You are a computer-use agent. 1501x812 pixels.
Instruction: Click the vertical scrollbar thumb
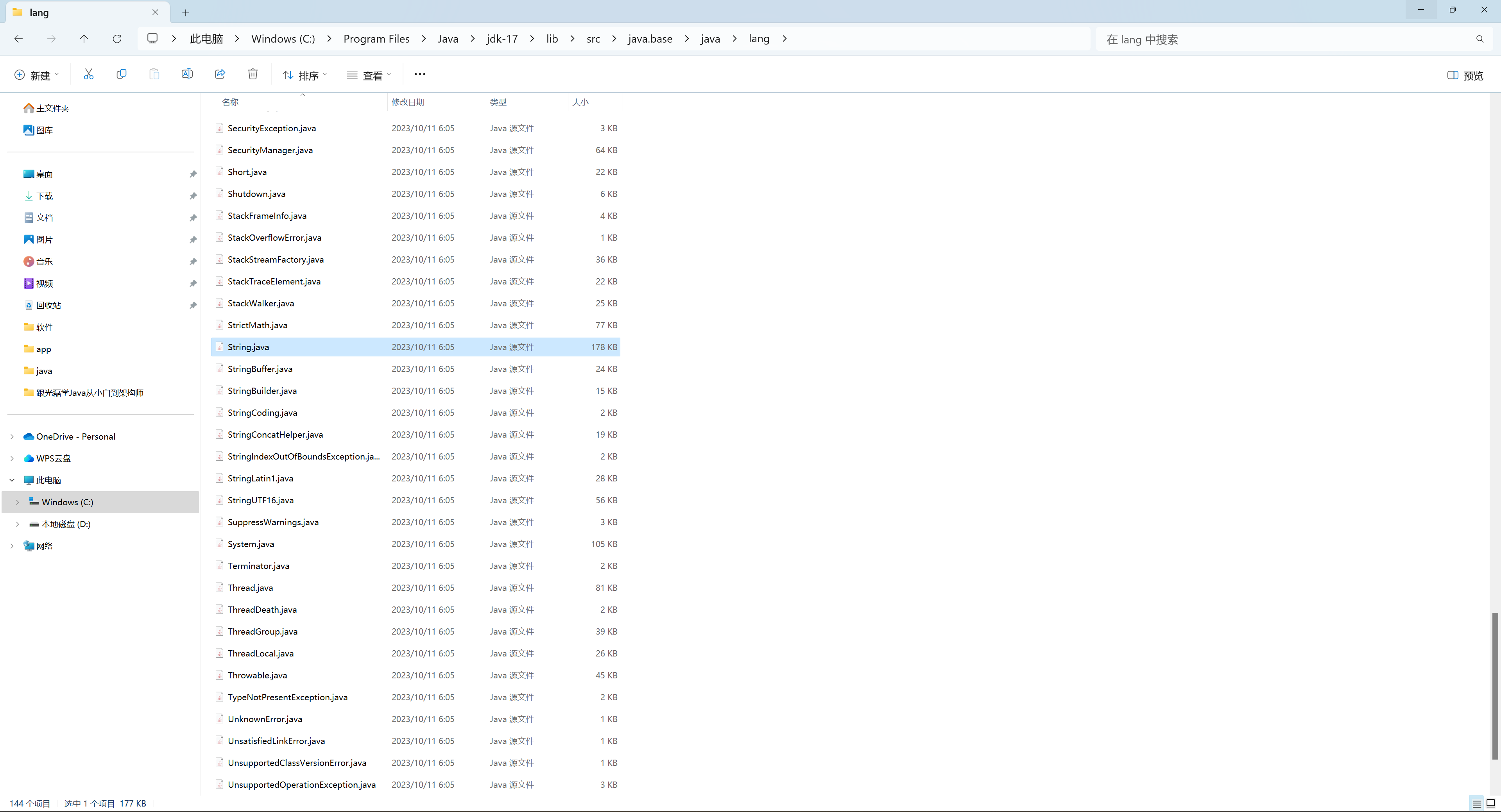click(x=1495, y=686)
